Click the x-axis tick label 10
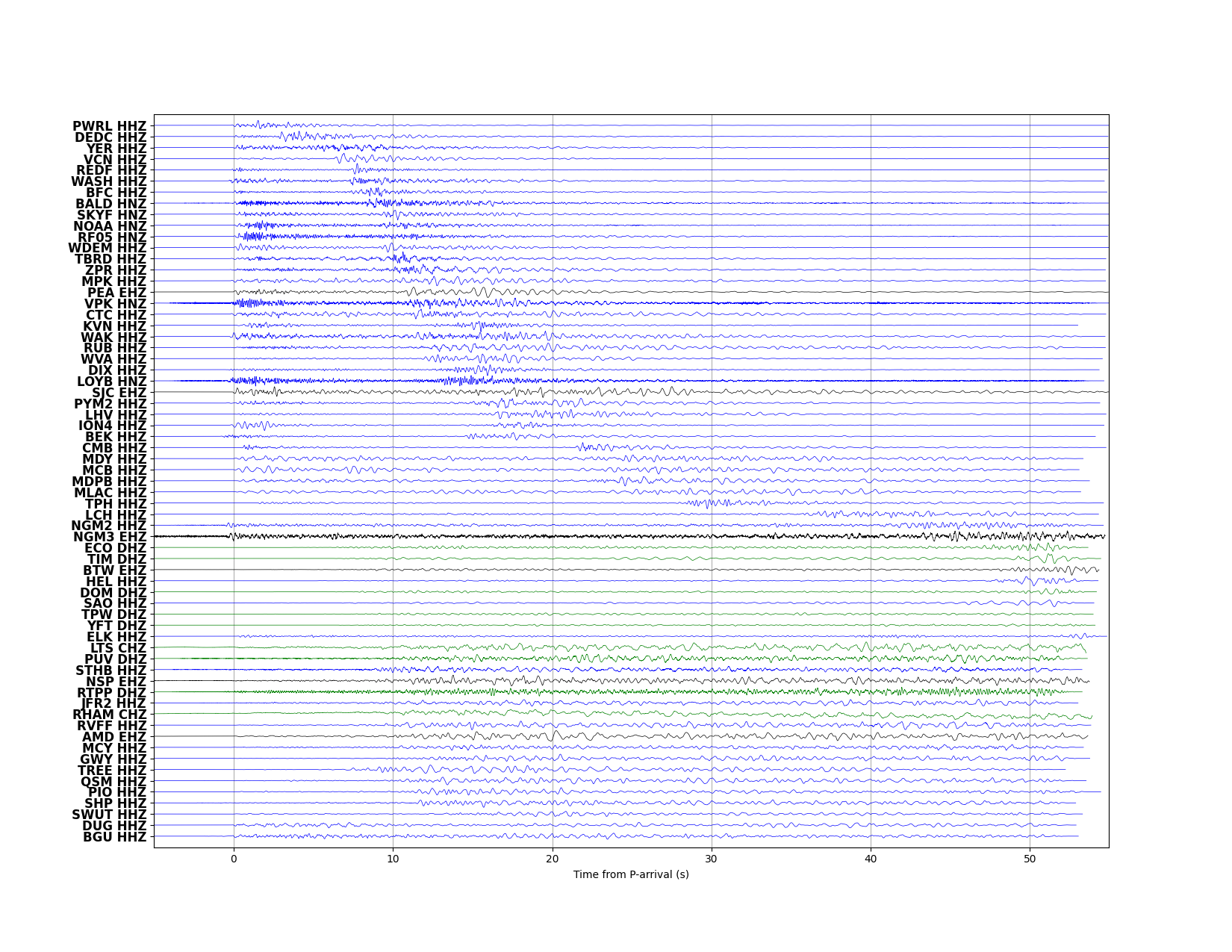Viewport: 1232px width, 952px height. tap(393, 859)
